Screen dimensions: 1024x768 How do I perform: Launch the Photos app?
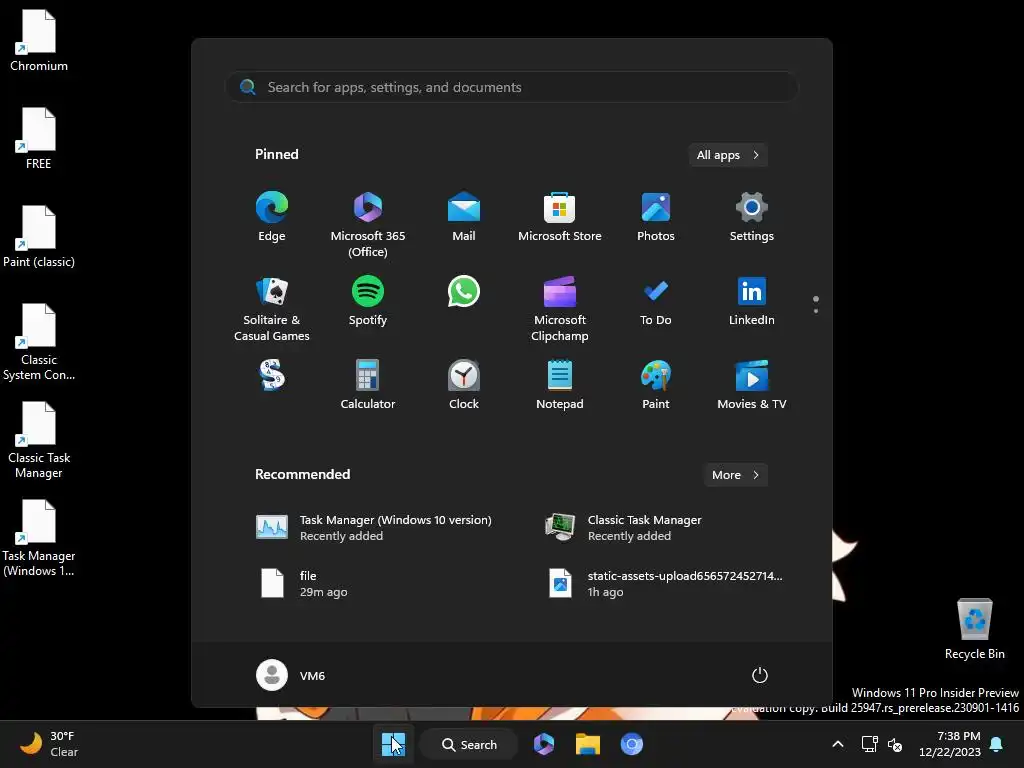(656, 217)
